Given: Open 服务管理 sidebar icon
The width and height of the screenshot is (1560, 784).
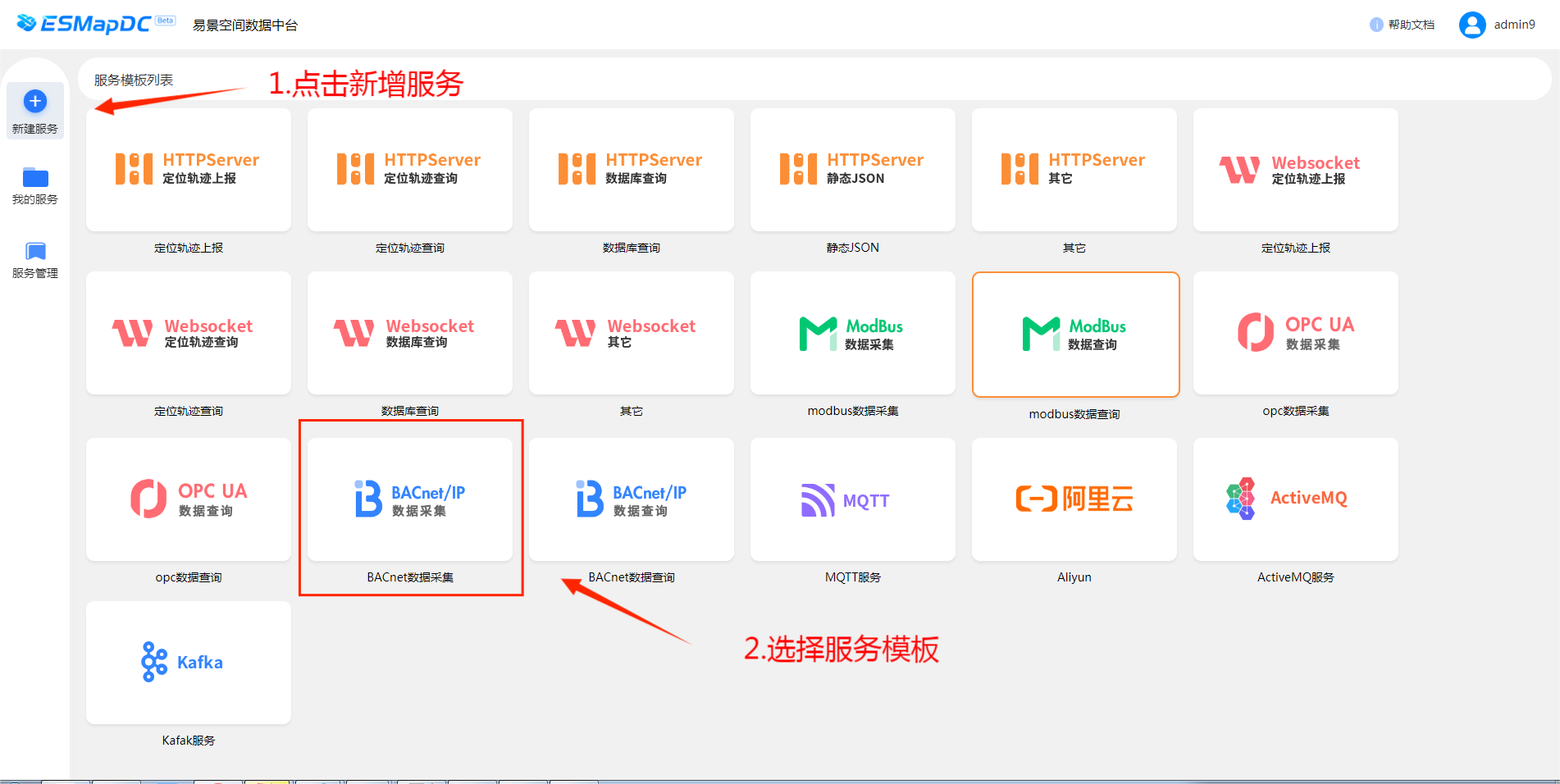Looking at the screenshot, I should pyautogui.click(x=35, y=251).
